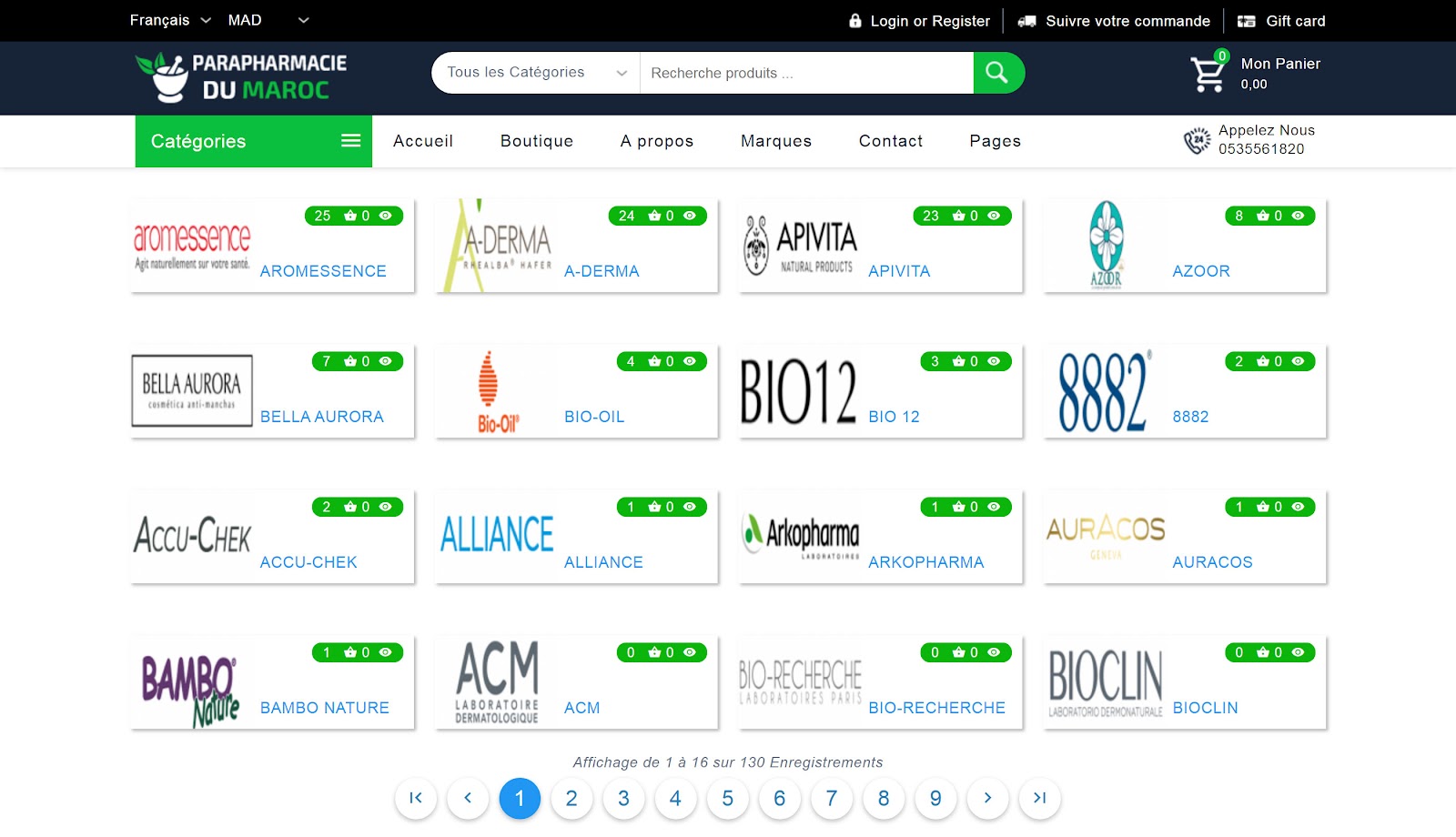Open the Français language dropdown

point(170,20)
